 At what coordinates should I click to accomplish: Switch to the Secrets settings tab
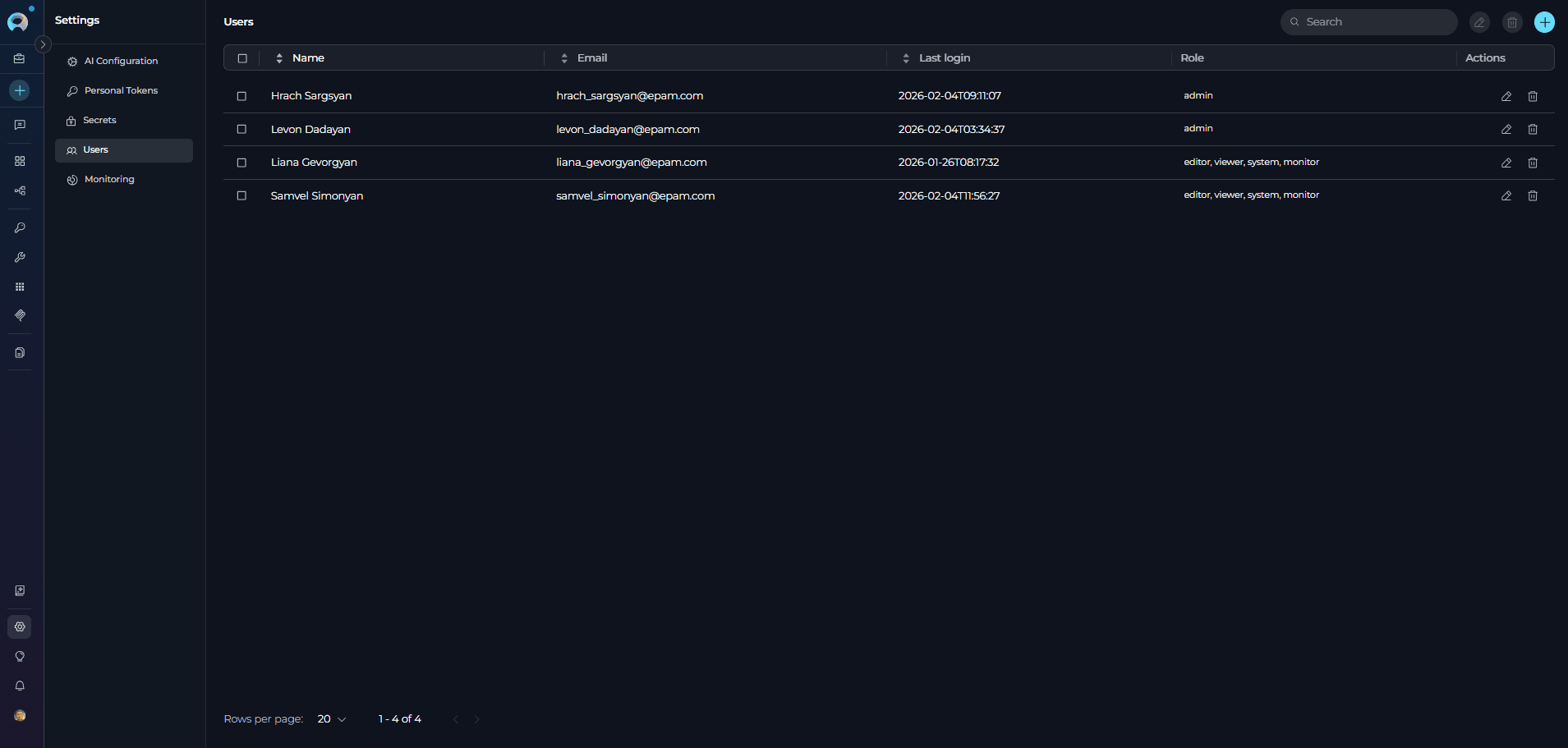(x=99, y=120)
